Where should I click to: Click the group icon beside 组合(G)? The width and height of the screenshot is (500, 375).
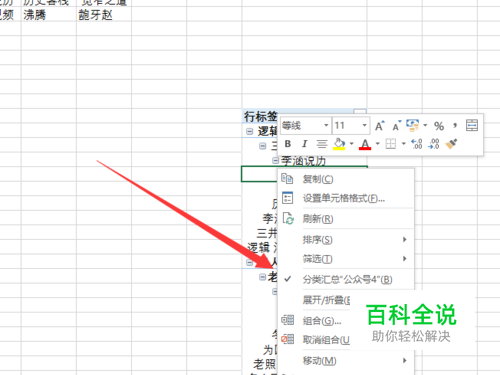[287, 320]
